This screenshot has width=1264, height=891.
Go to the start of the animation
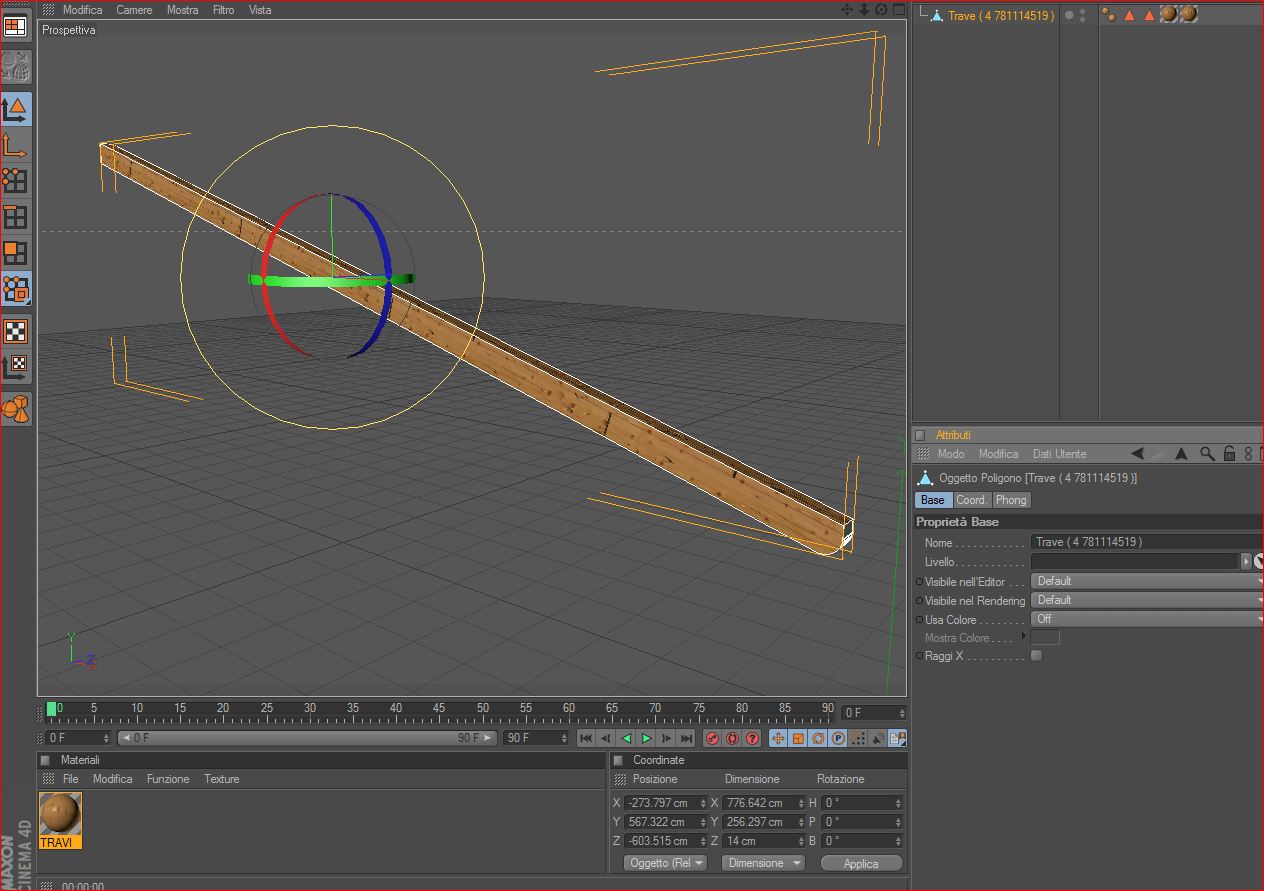(x=586, y=738)
